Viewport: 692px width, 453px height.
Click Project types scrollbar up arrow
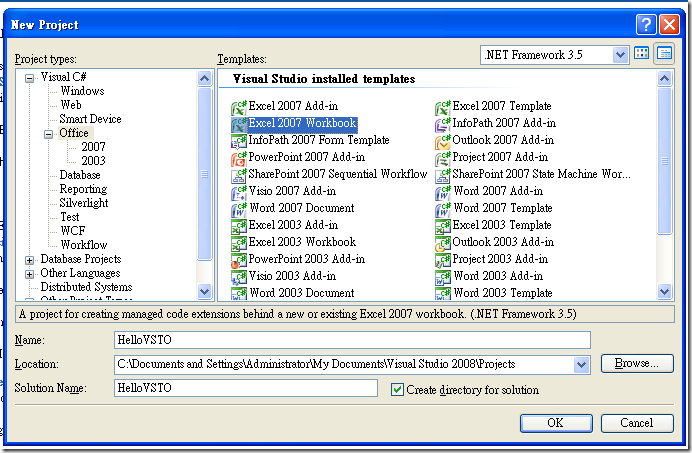(204, 79)
